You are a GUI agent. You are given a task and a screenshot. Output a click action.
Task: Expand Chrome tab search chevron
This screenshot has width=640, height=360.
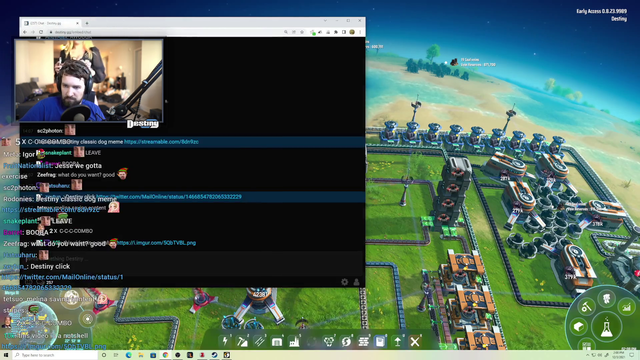pos(325,20)
